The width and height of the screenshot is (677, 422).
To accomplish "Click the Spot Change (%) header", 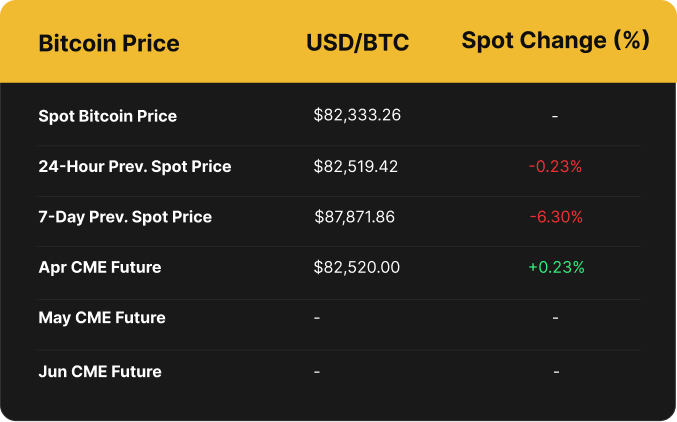I will (555, 41).
